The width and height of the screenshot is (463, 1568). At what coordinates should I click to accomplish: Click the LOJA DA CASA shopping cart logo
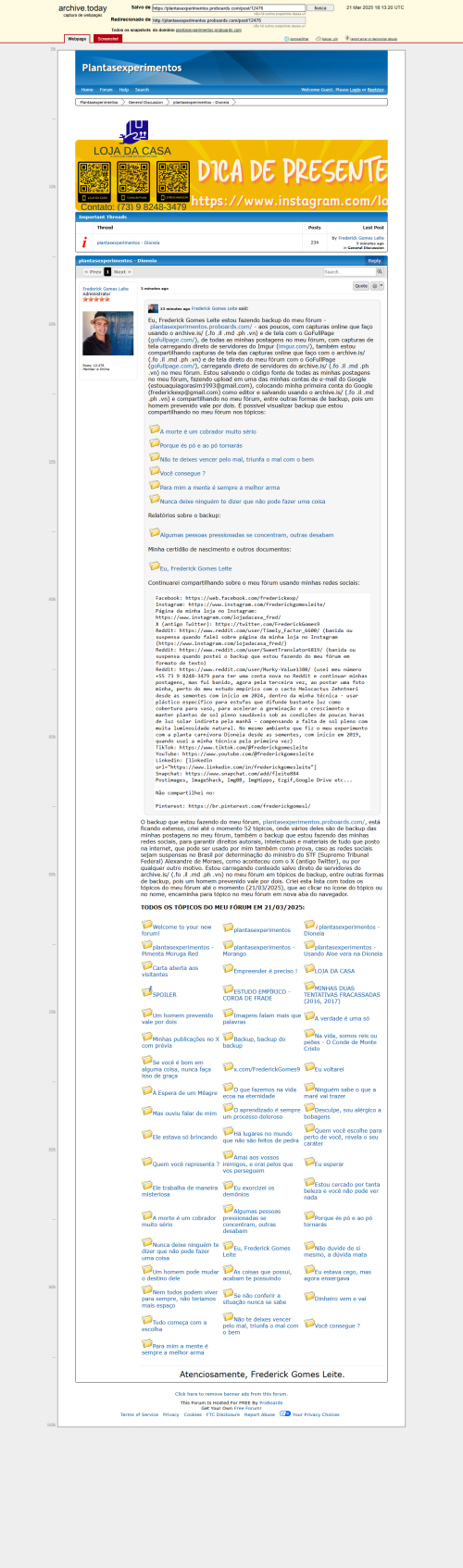click(x=133, y=131)
